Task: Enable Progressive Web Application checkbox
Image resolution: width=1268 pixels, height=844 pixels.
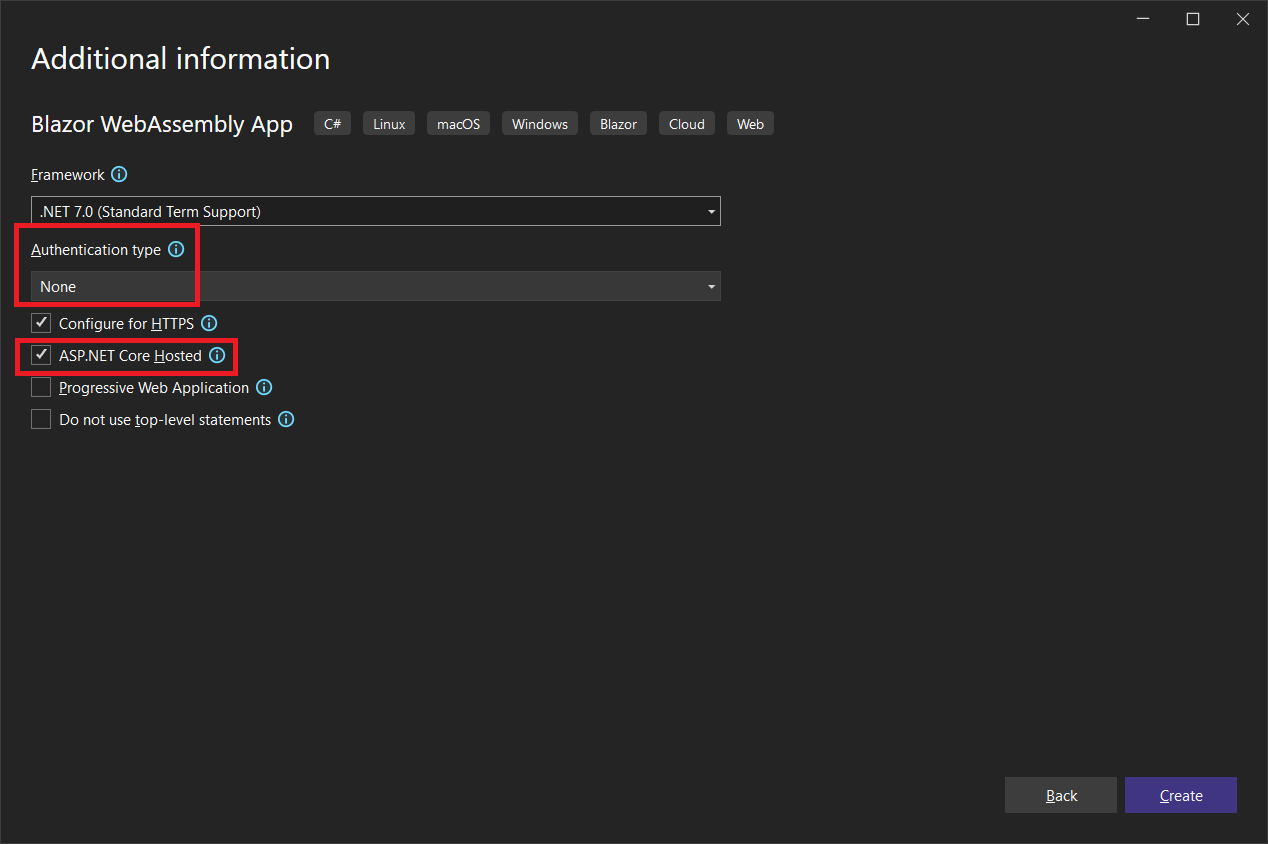Action: [41, 387]
